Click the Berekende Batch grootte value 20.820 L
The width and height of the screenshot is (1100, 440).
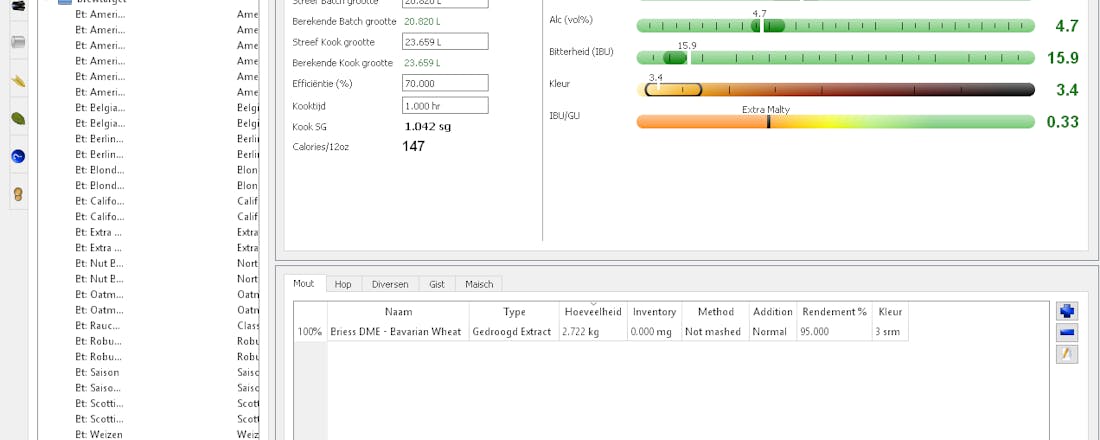[x=422, y=22]
